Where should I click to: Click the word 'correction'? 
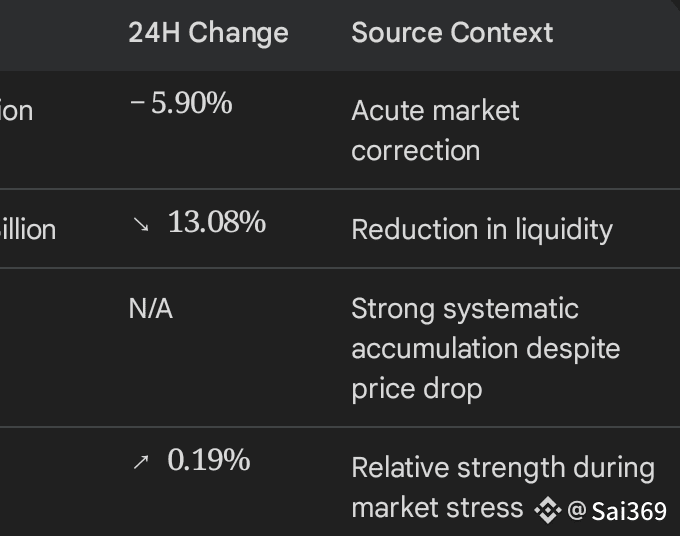[x=415, y=150]
